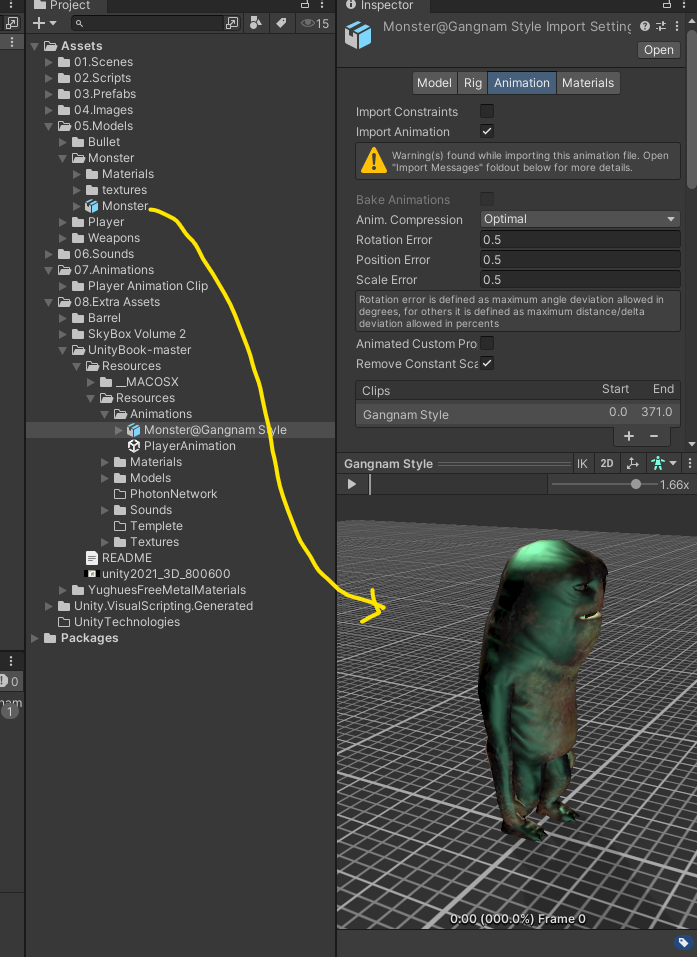Enable Import Constraints checkbox

pos(486,111)
